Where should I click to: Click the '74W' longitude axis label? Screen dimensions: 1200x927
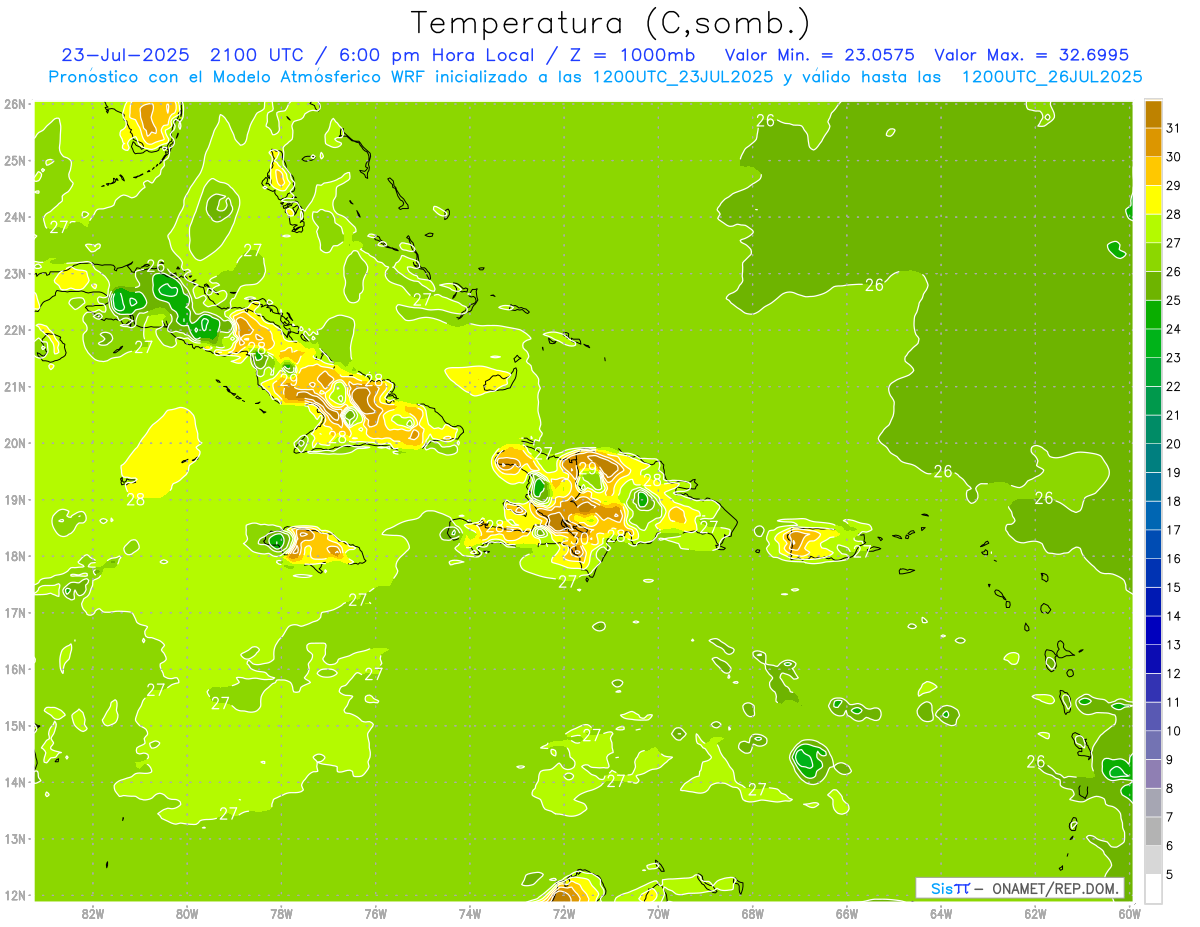[x=469, y=914]
